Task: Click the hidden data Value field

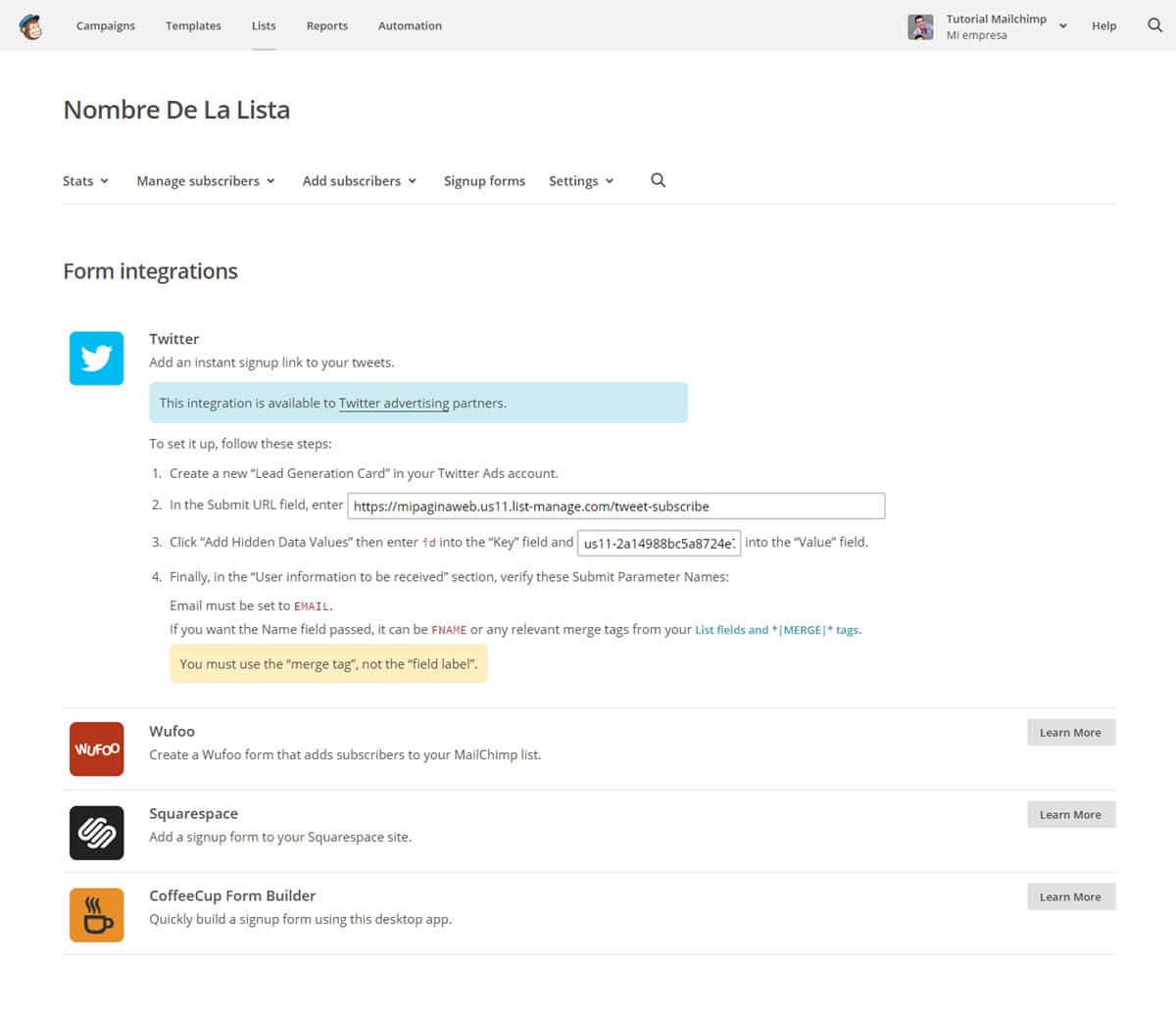Action: pyautogui.click(x=659, y=543)
